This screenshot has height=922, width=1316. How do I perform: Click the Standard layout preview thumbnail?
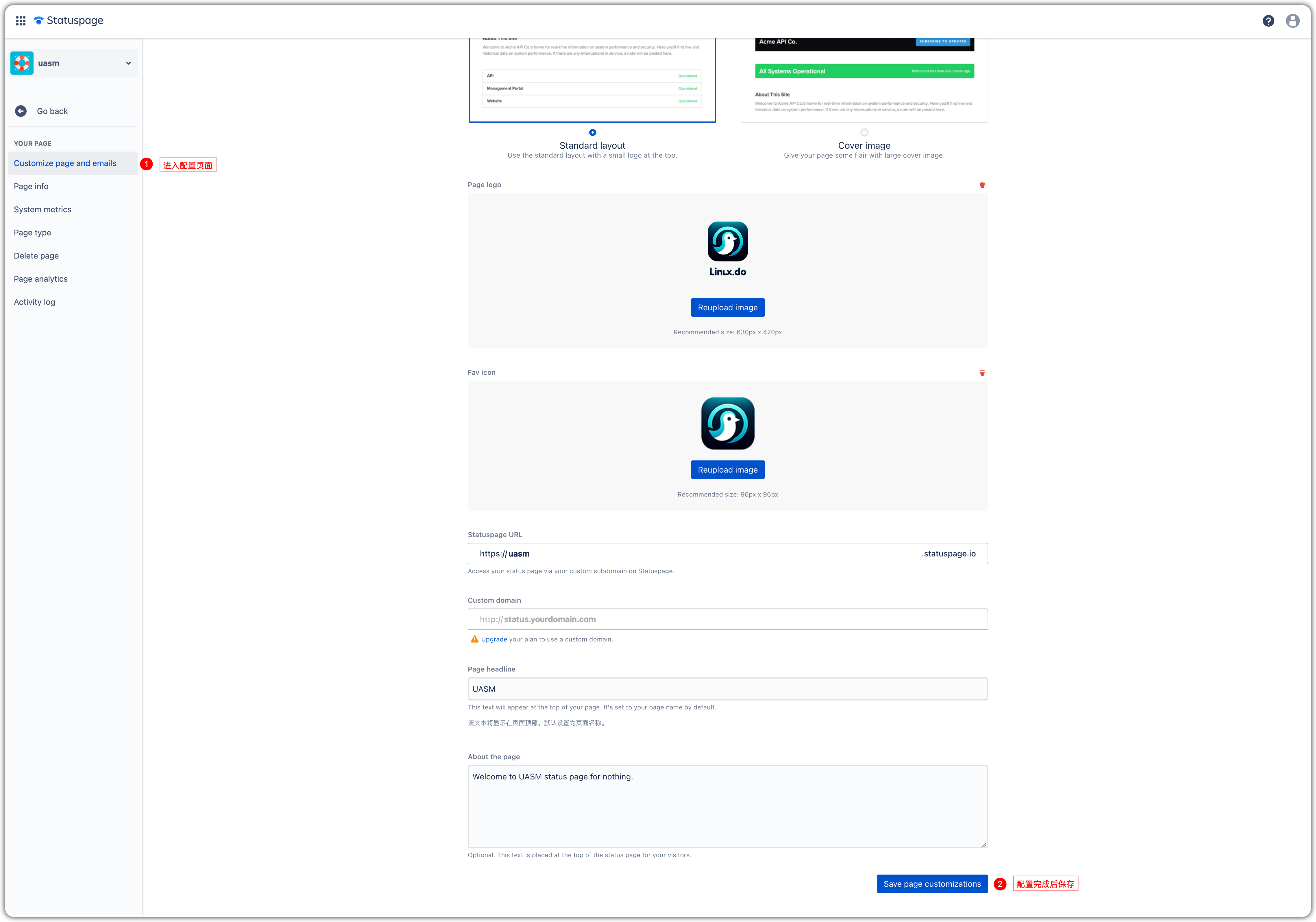coord(592,80)
